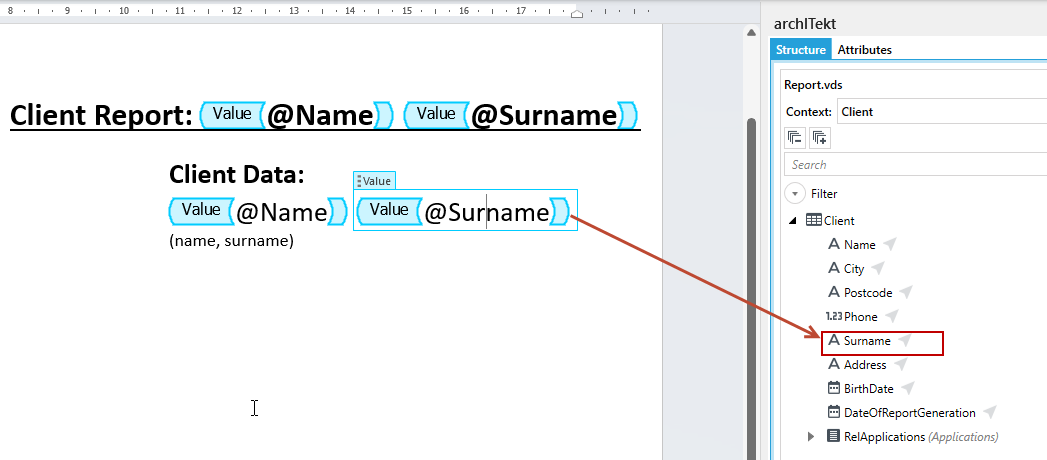1047x460 pixels.
Task: Click the @Name placeholder under Client Data
Action: click(x=281, y=212)
